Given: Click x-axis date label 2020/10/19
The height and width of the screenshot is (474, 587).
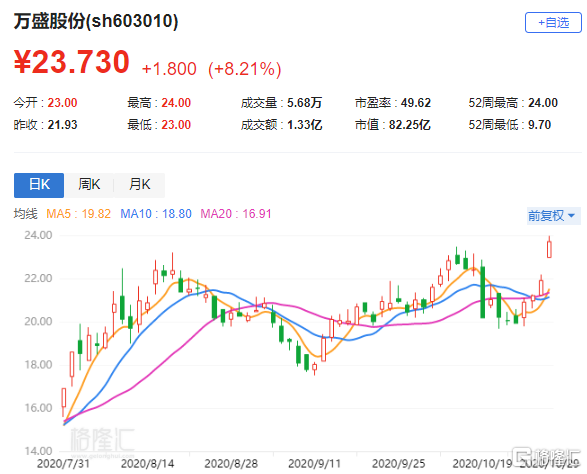Looking at the screenshot, I should click(482, 464).
